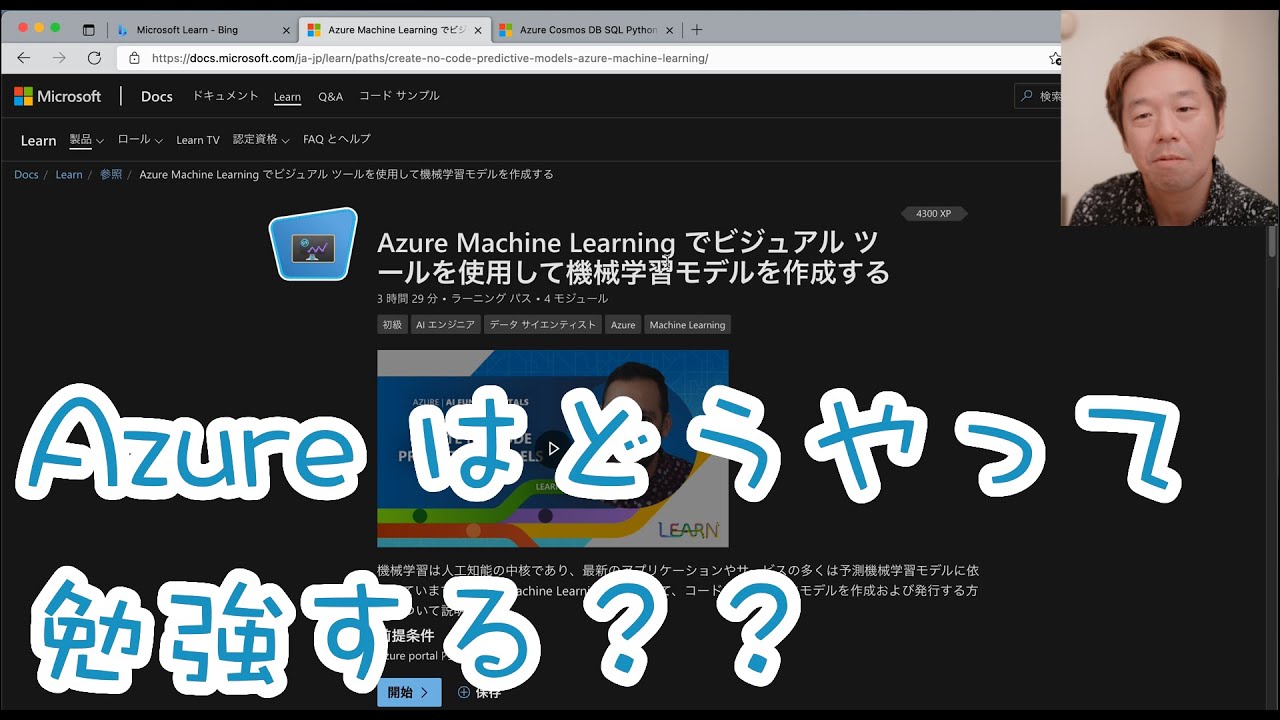Expand the 認定資格 dropdown
Image resolution: width=1280 pixels, height=720 pixels.
[x=261, y=140]
